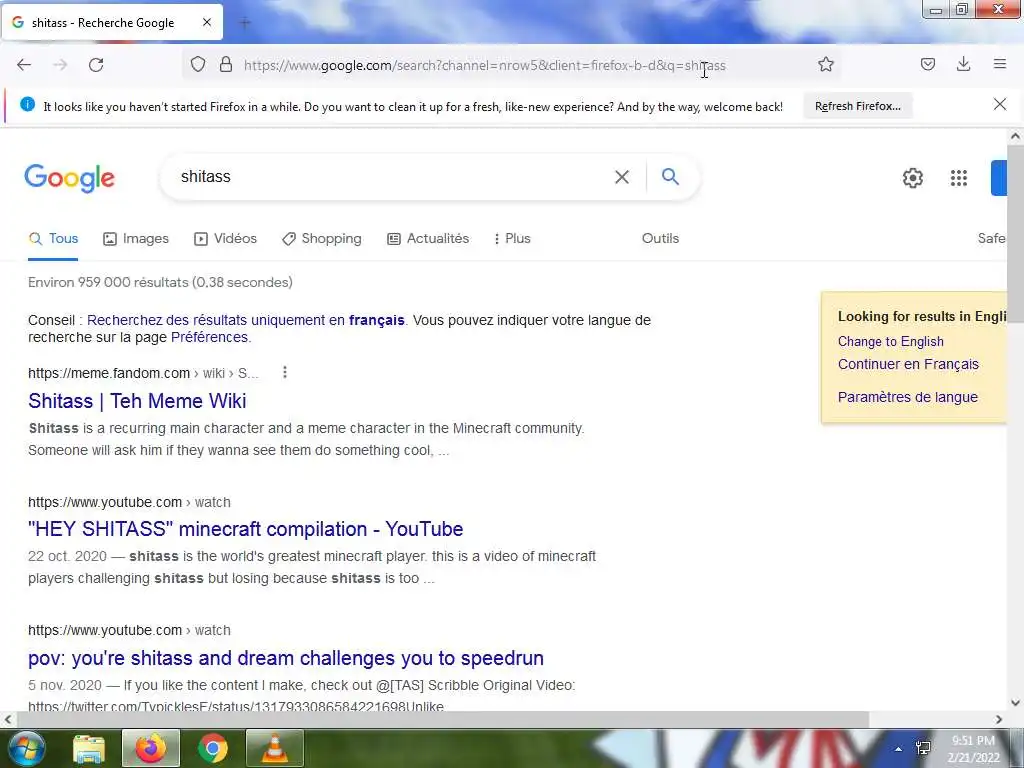Open Shitass | Teh Meme Wiki result
Viewport: 1024px width, 768px height.
(x=137, y=400)
